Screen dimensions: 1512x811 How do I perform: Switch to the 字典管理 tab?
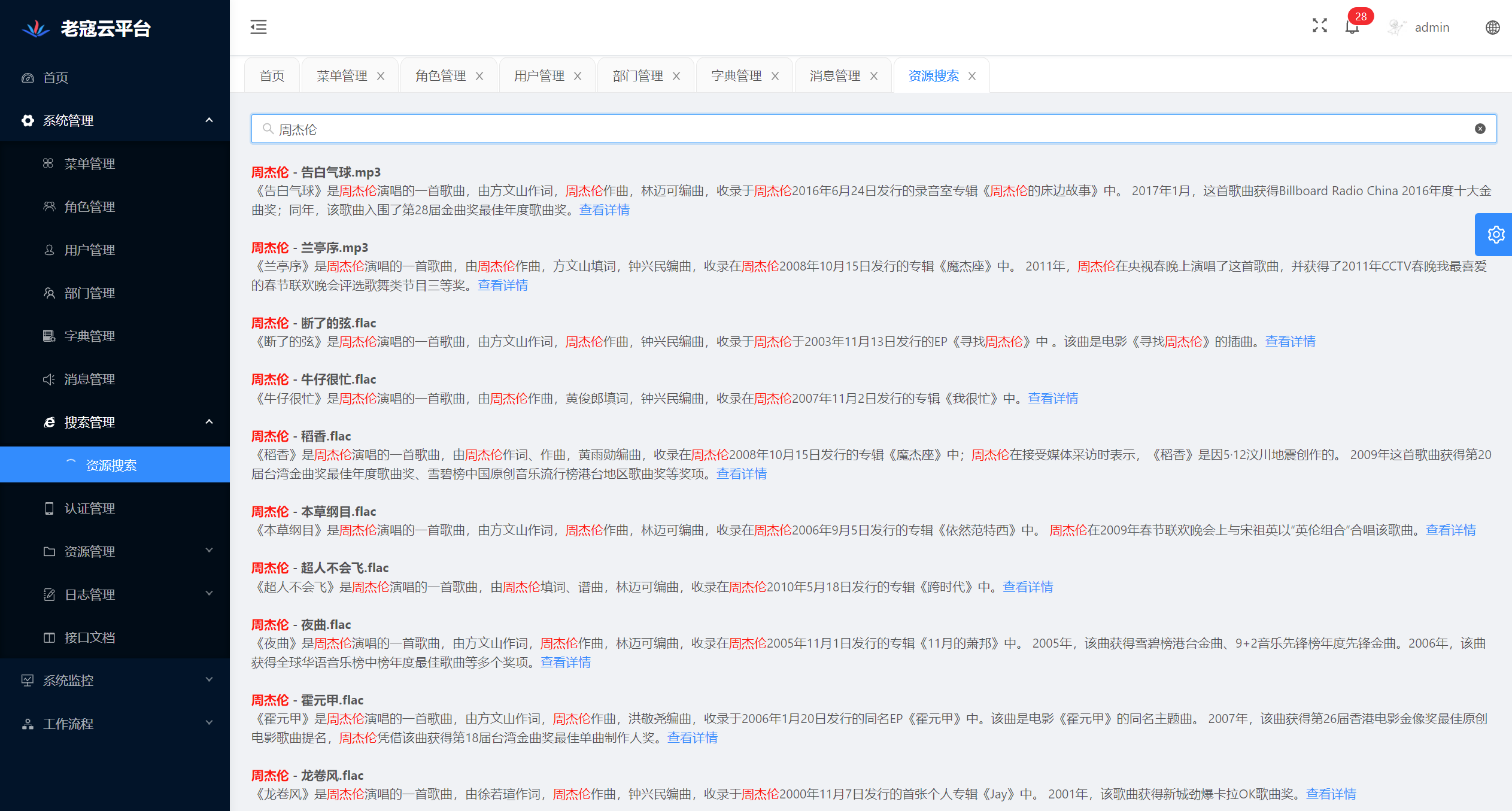(736, 76)
